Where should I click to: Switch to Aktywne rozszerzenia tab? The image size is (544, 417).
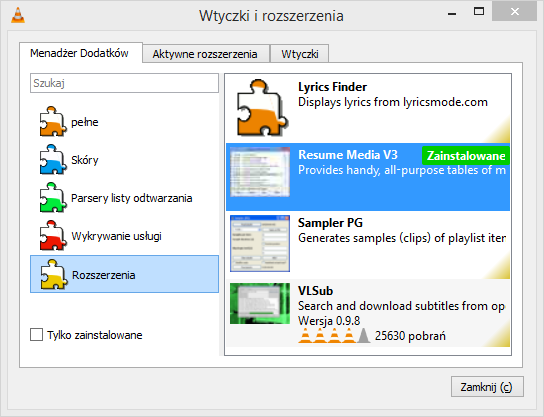pyautogui.click(x=205, y=54)
